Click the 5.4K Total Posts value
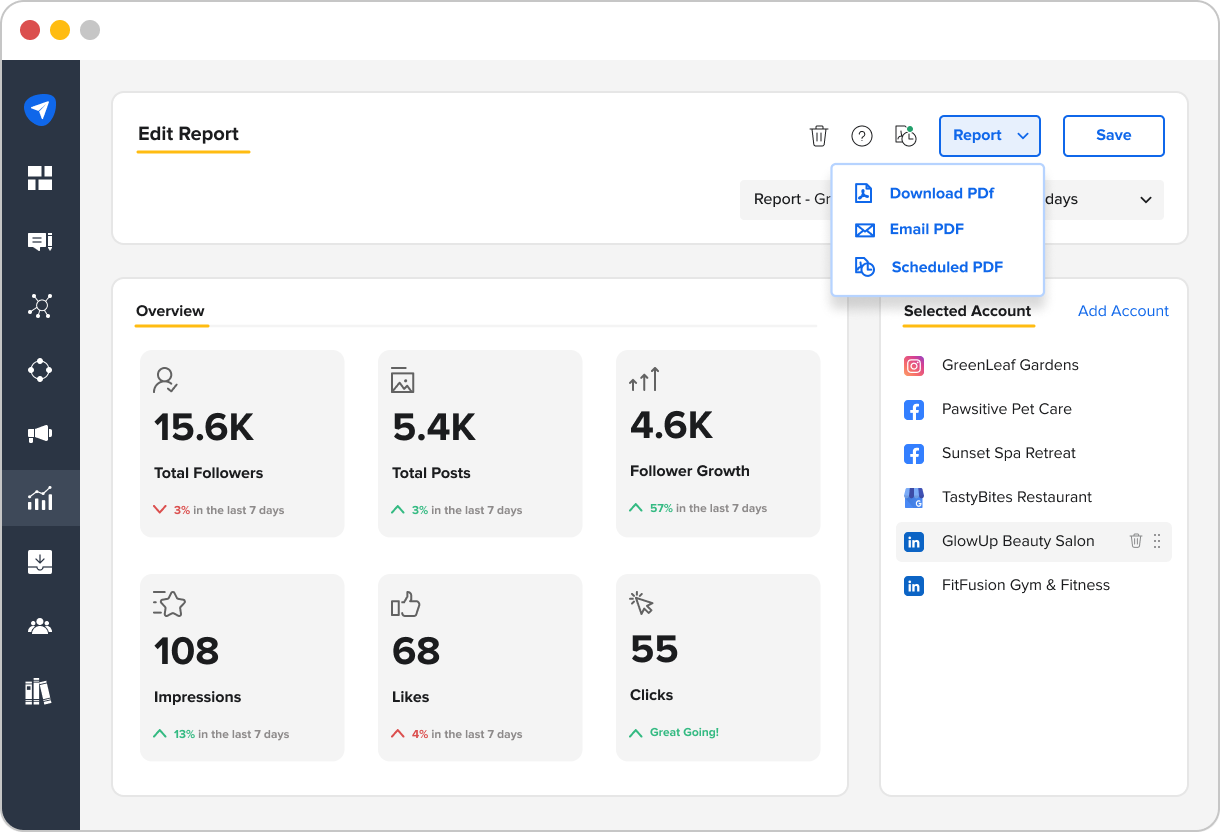1220x832 pixels. pyautogui.click(x=434, y=428)
